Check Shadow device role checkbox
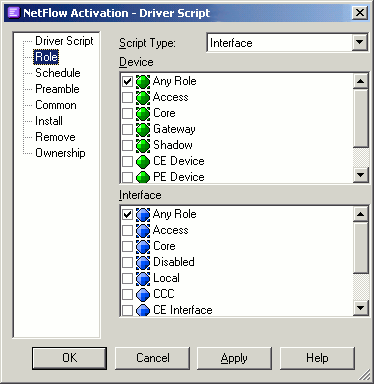 tap(127, 145)
